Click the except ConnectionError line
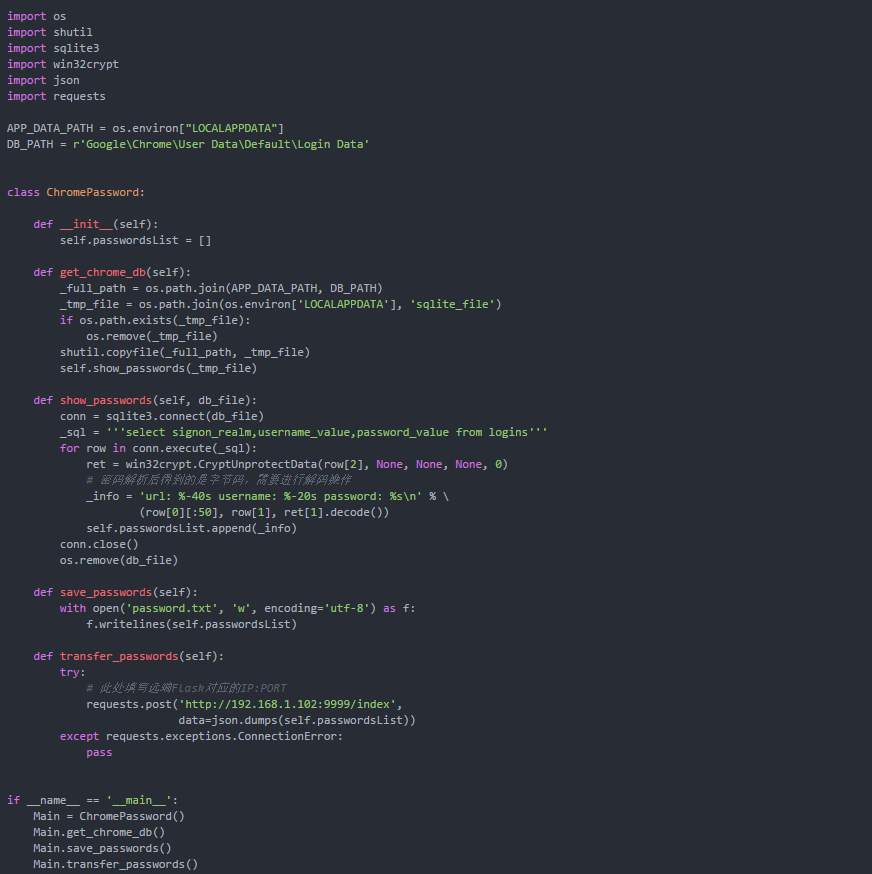The image size is (872, 874). point(201,736)
